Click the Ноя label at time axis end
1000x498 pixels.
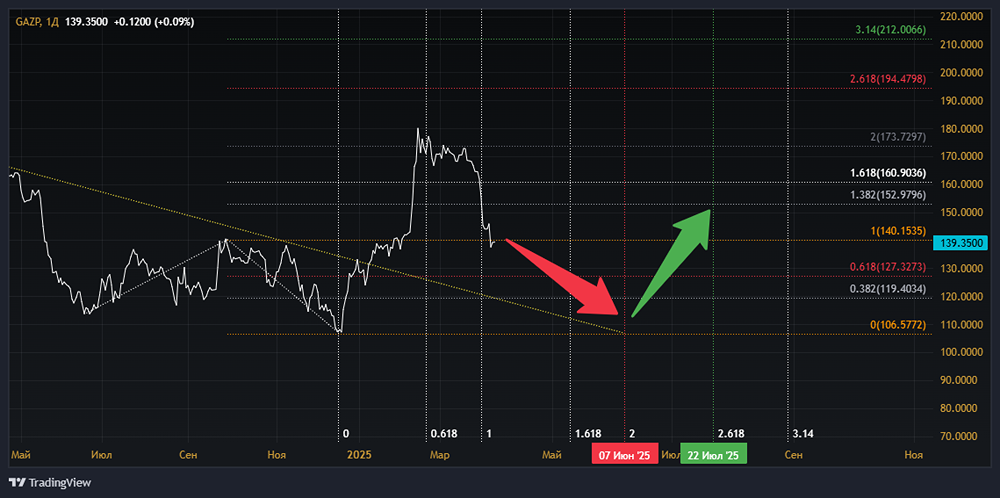tap(913, 455)
